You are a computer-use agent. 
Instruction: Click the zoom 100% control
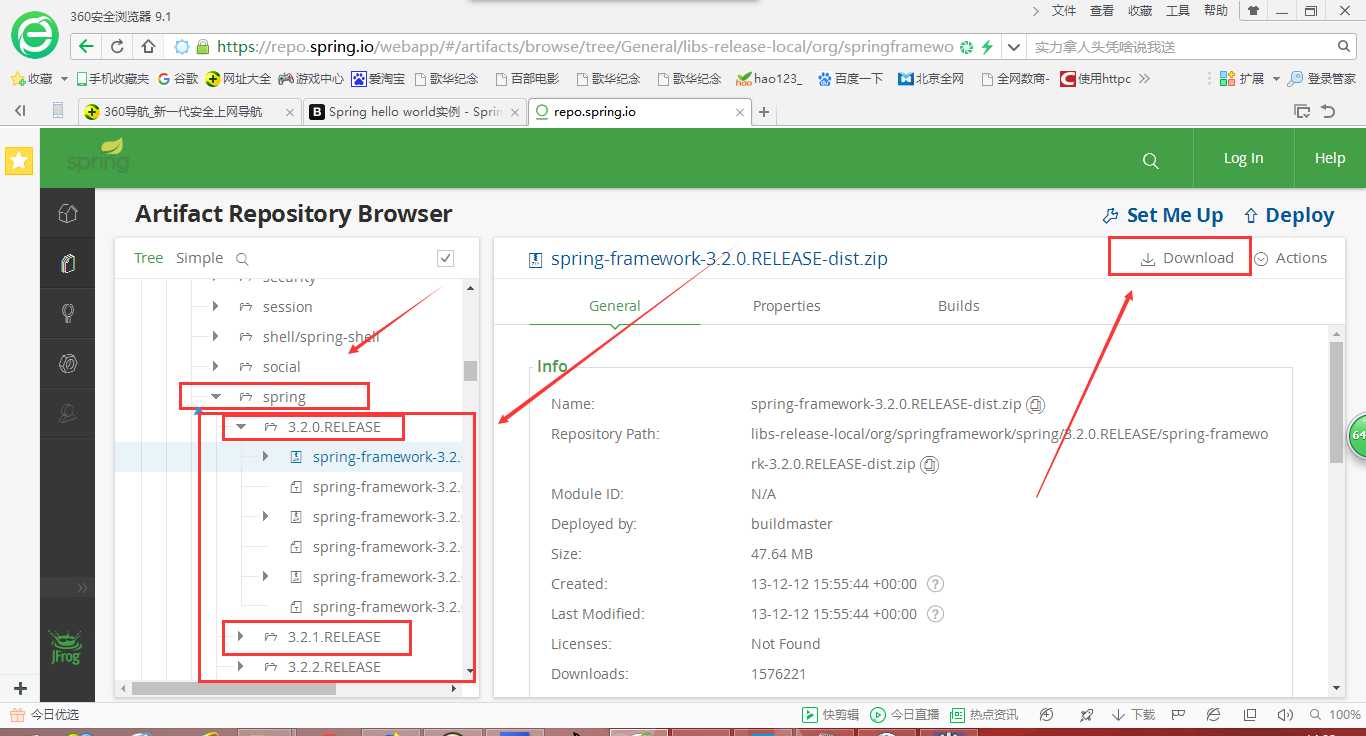pyautogui.click(x=1335, y=714)
